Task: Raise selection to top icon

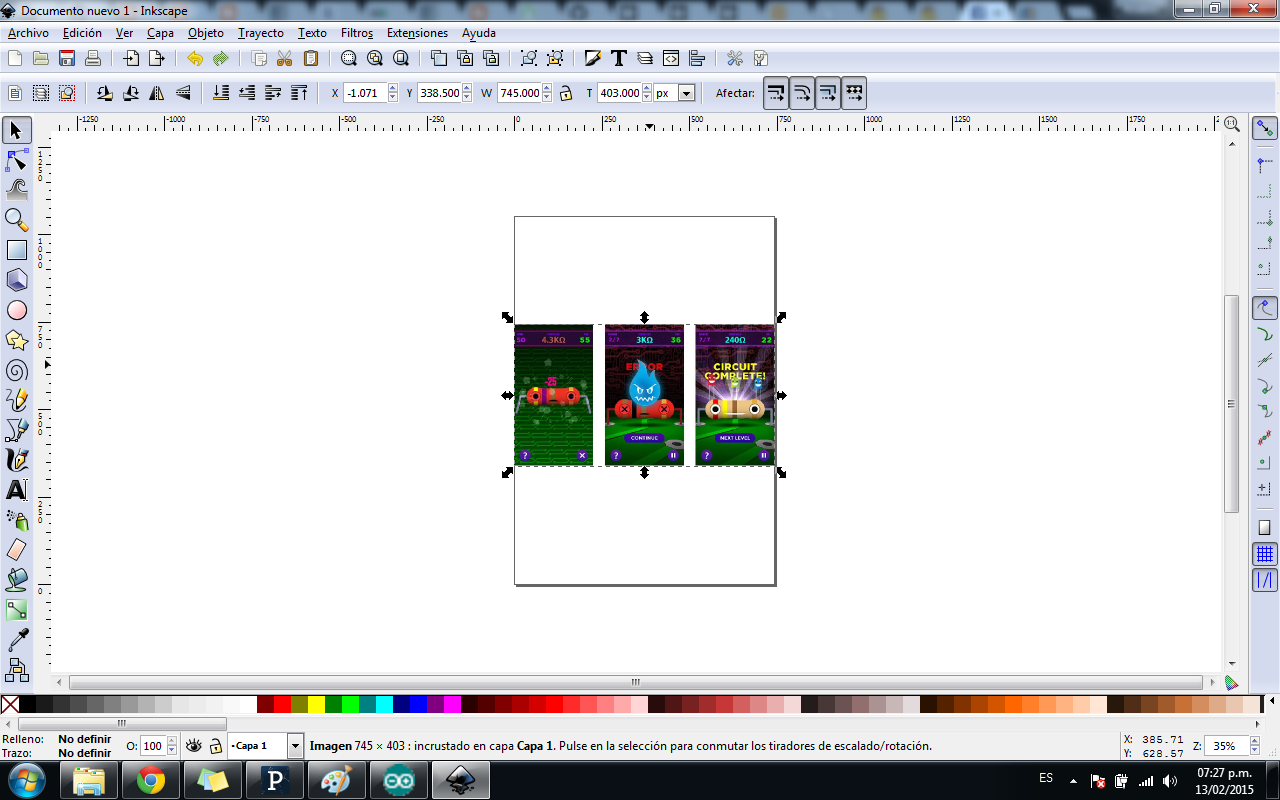Action: [299, 93]
